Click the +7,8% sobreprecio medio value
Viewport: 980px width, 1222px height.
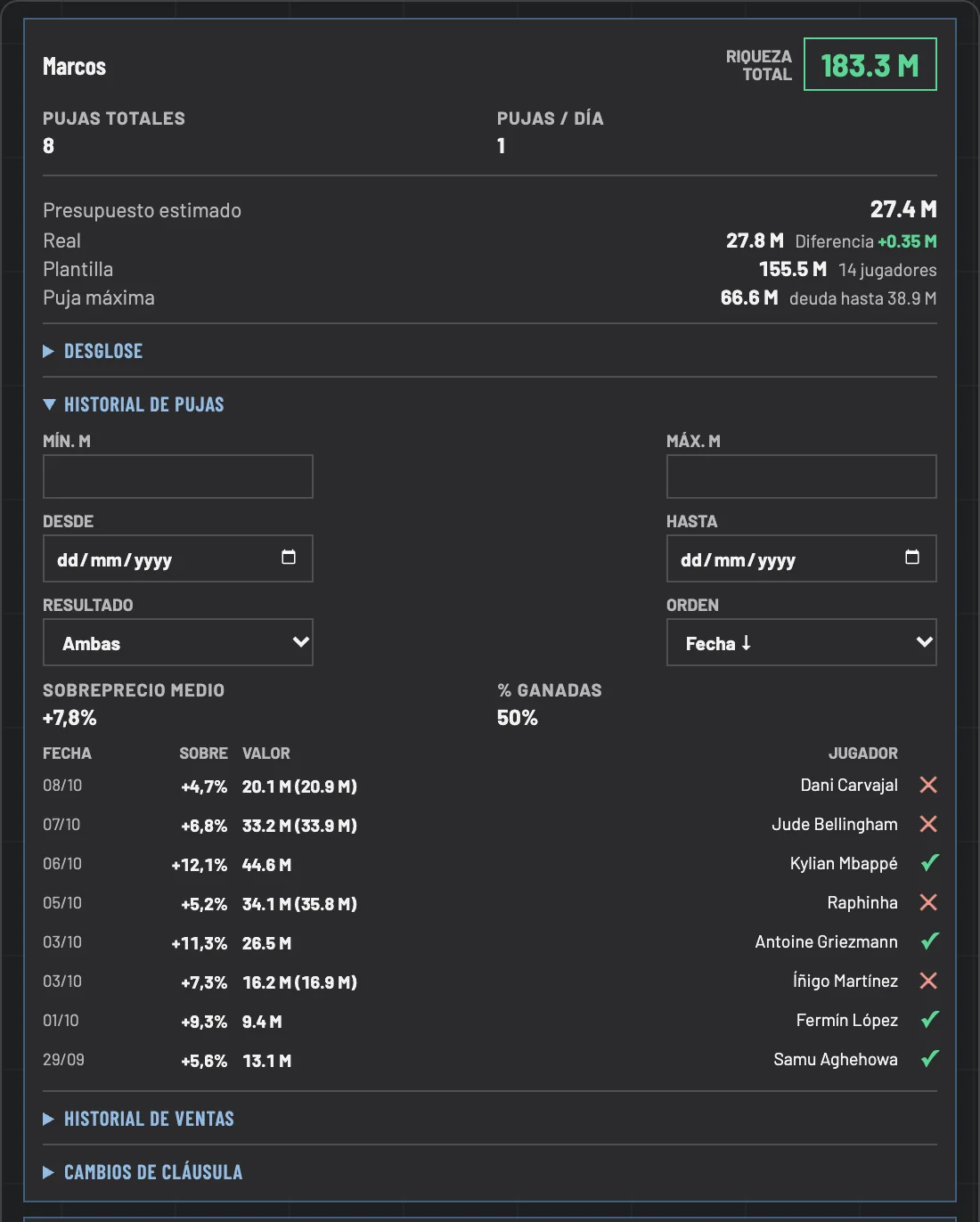(69, 718)
